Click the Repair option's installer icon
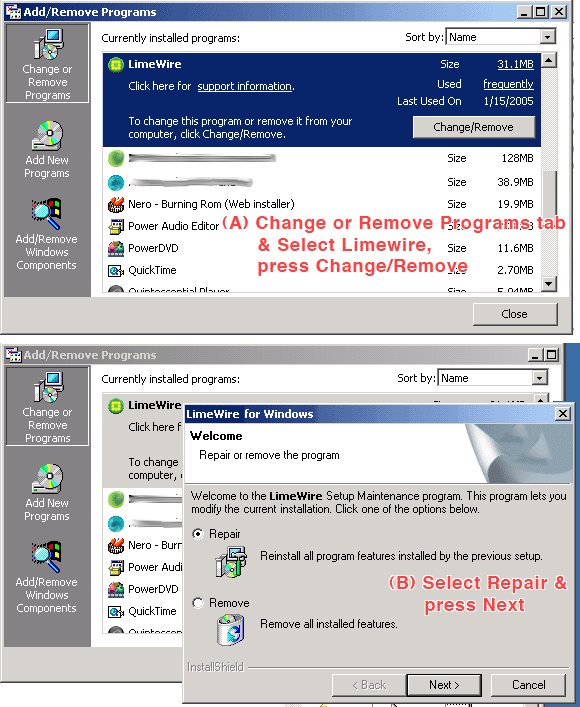Image resolution: width=580 pixels, height=707 pixels. coord(231,562)
